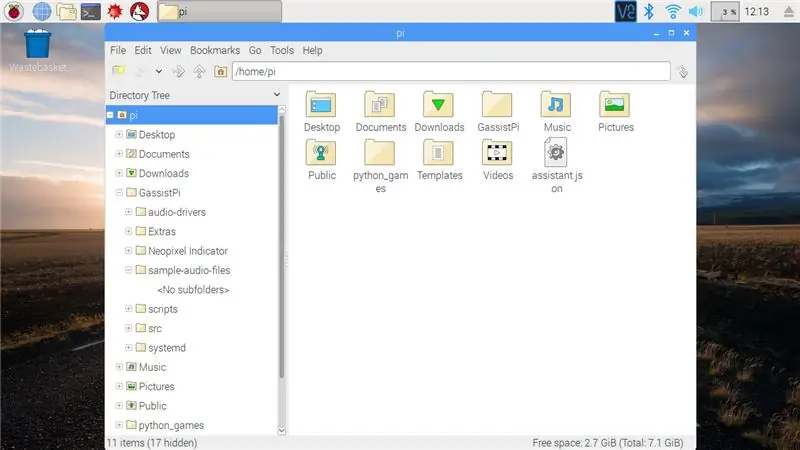
Task: Click the new folder toolbar icon
Action: (x=119, y=71)
